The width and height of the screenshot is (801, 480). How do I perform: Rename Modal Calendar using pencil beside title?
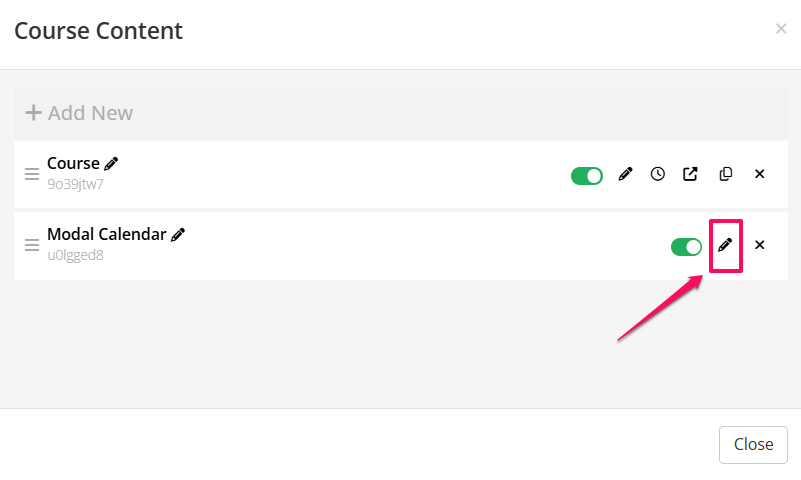pos(178,235)
